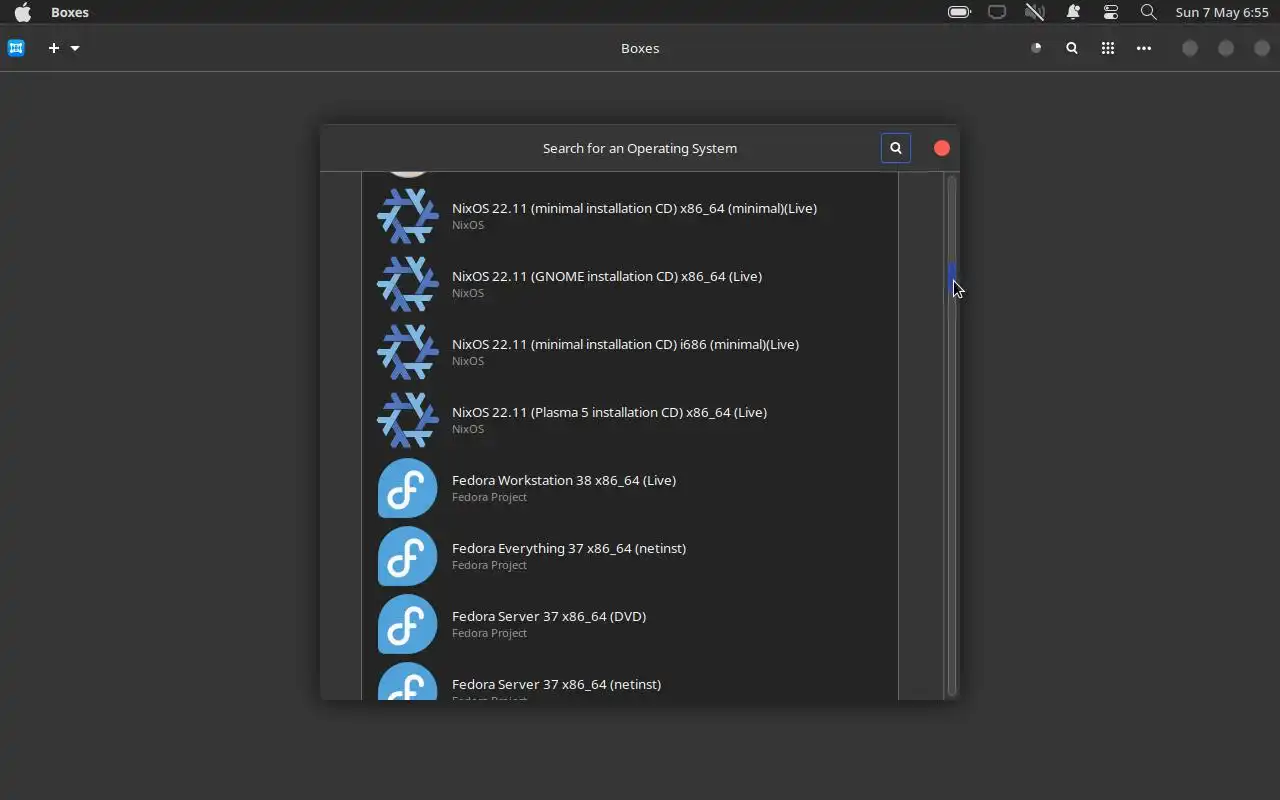This screenshot has width=1280, height=800.
Task: Click the NixOS logo of the x86_64 minimal row
Action: point(408,216)
